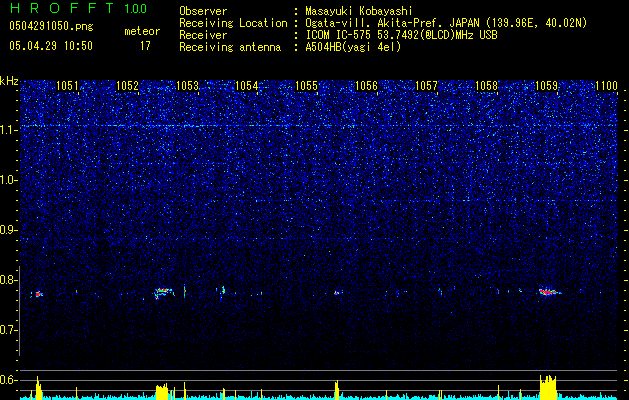Click the horizontal interference line at 1.1 kHz
The image size is (629, 400).
click(319, 126)
